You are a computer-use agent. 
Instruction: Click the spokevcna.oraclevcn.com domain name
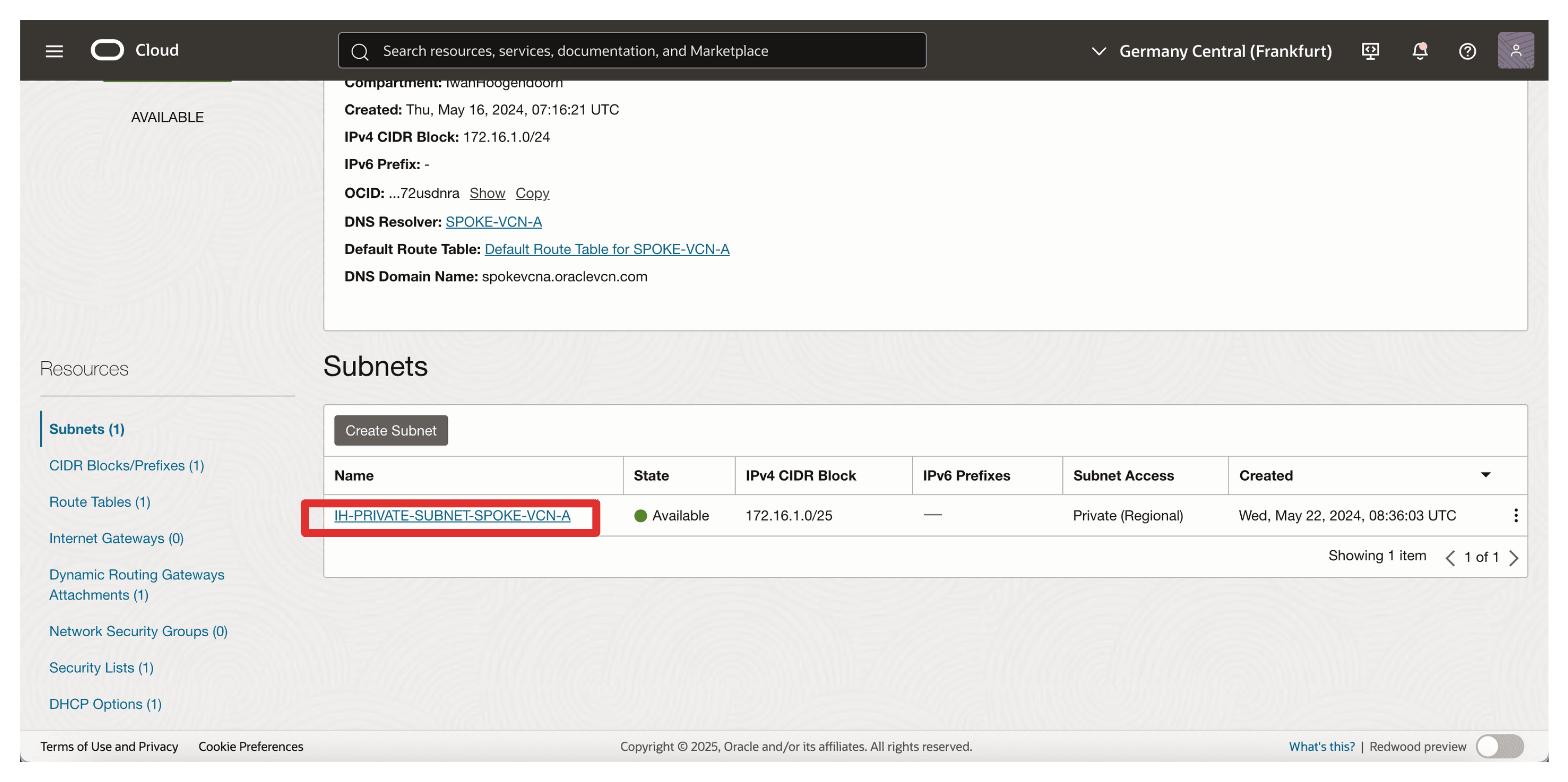[x=565, y=277]
